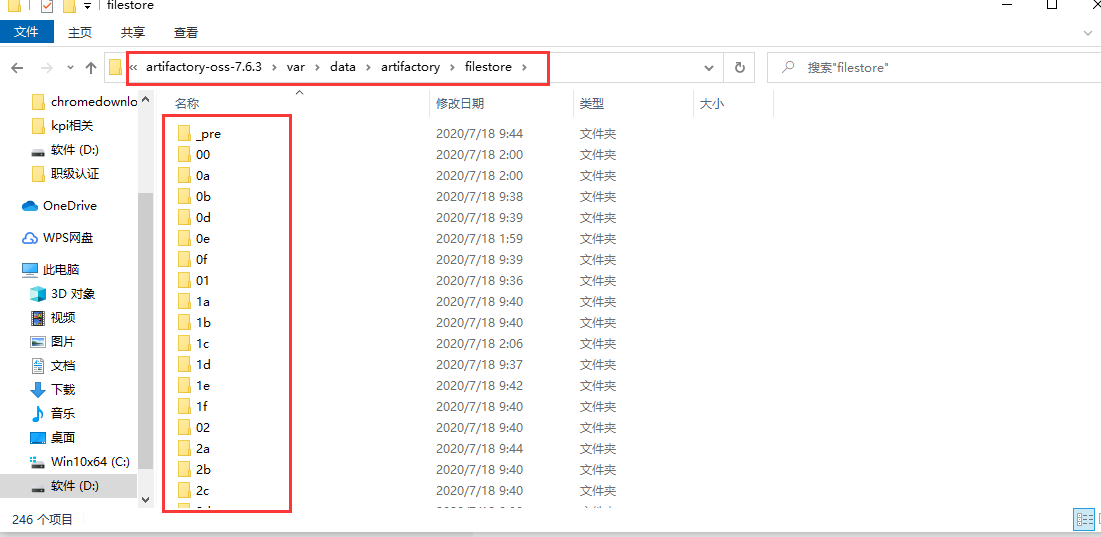Open 桌面 in navigation pane
The height and width of the screenshot is (537, 1101).
[53, 437]
